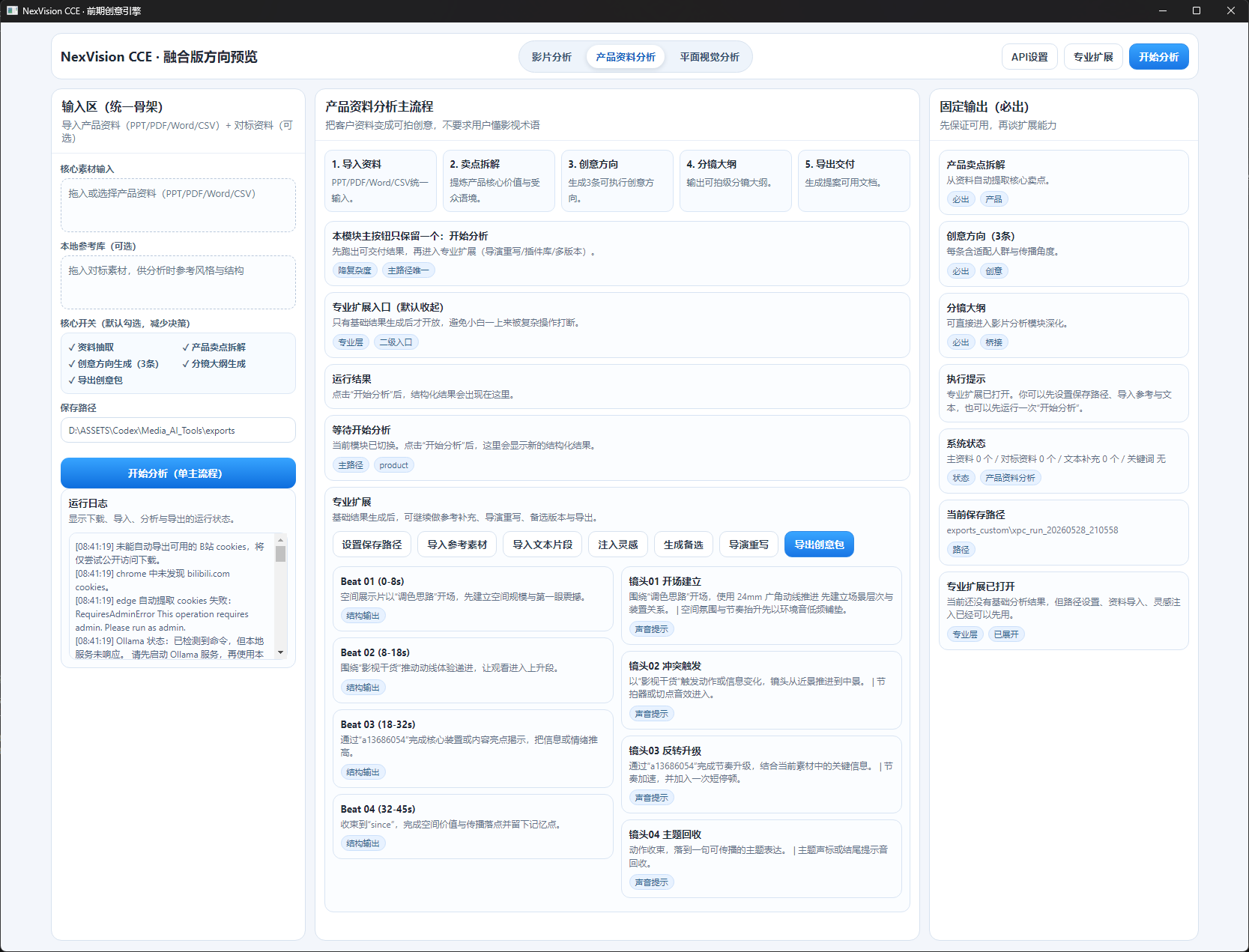Image resolution: width=1249 pixels, height=952 pixels.
Task: Click the 镜头01 开场建立 card title
Action: [x=665, y=582]
